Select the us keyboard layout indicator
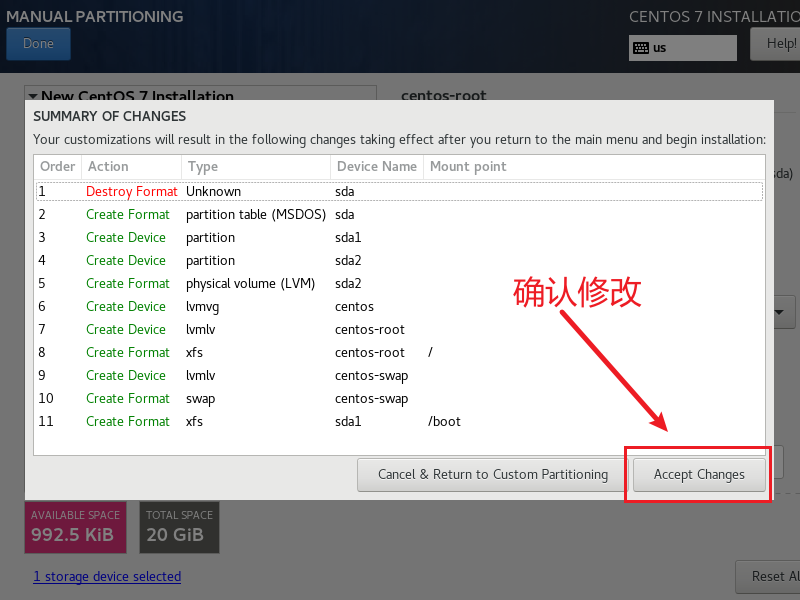Screen dimensions: 800x600 (x=683, y=48)
